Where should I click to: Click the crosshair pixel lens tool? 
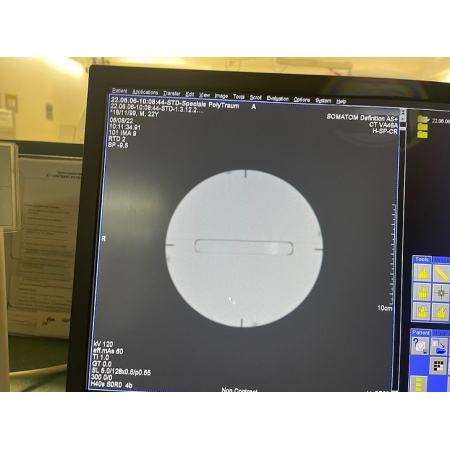pyautogui.click(x=441, y=293)
